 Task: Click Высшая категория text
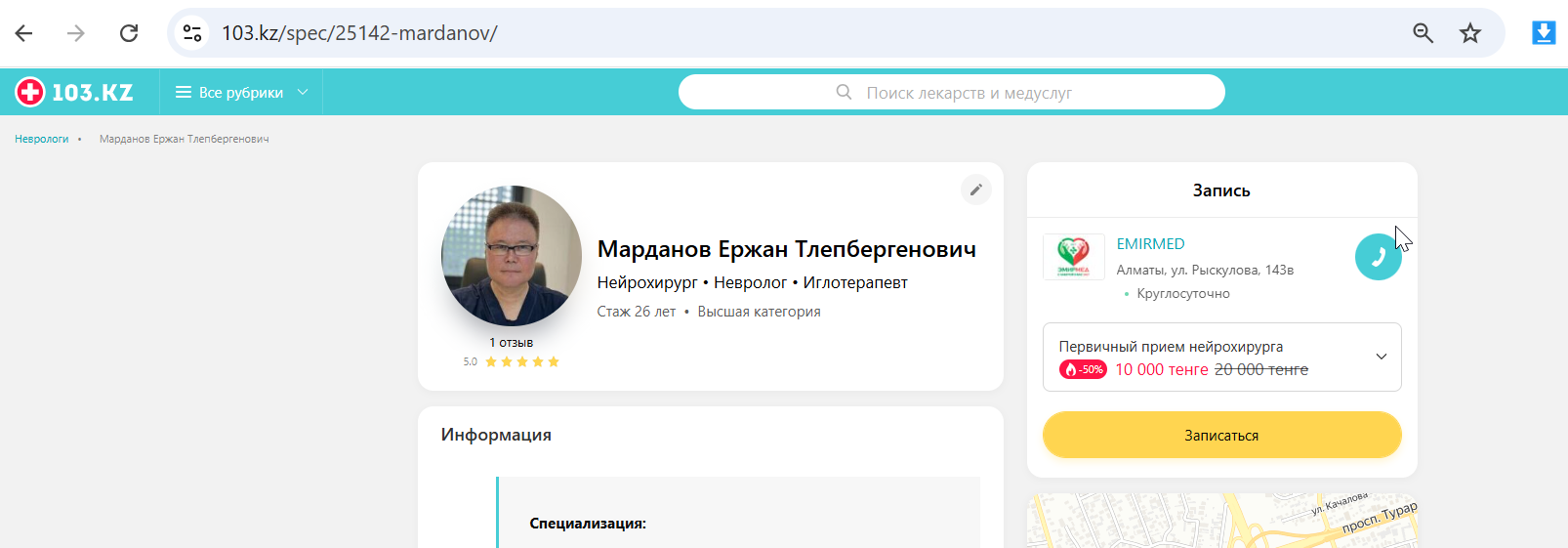point(759,312)
